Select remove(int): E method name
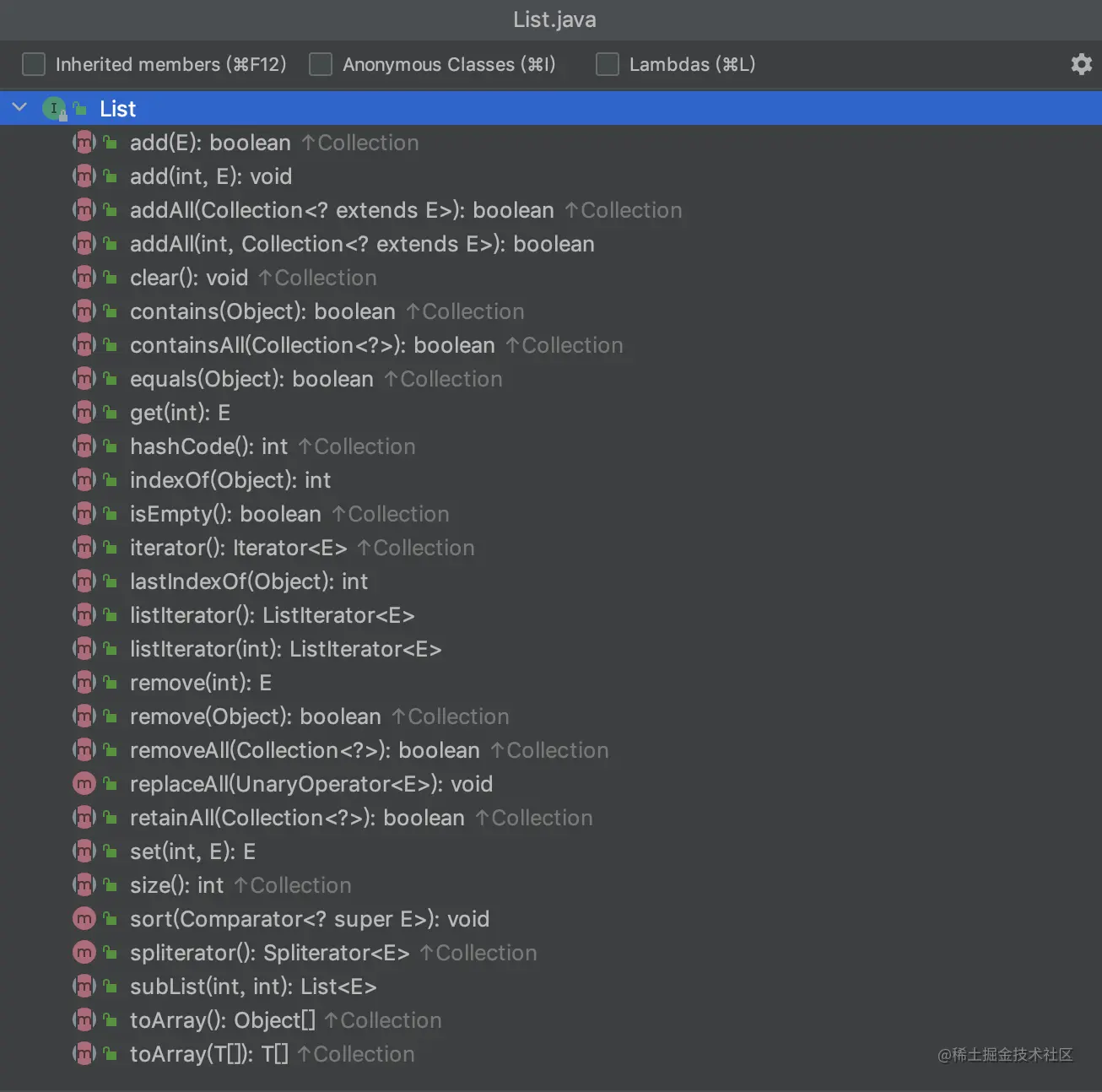Viewport: 1102px width, 1092px height. (201, 683)
